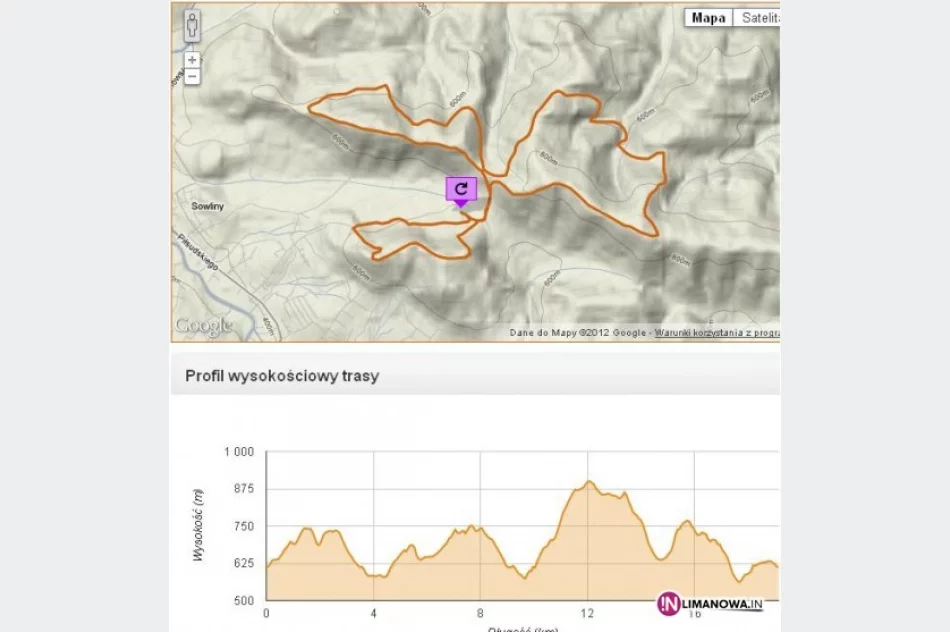The width and height of the screenshot is (950, 632).
Task: Click the Street View pegman icon
Action: [192, 26]
